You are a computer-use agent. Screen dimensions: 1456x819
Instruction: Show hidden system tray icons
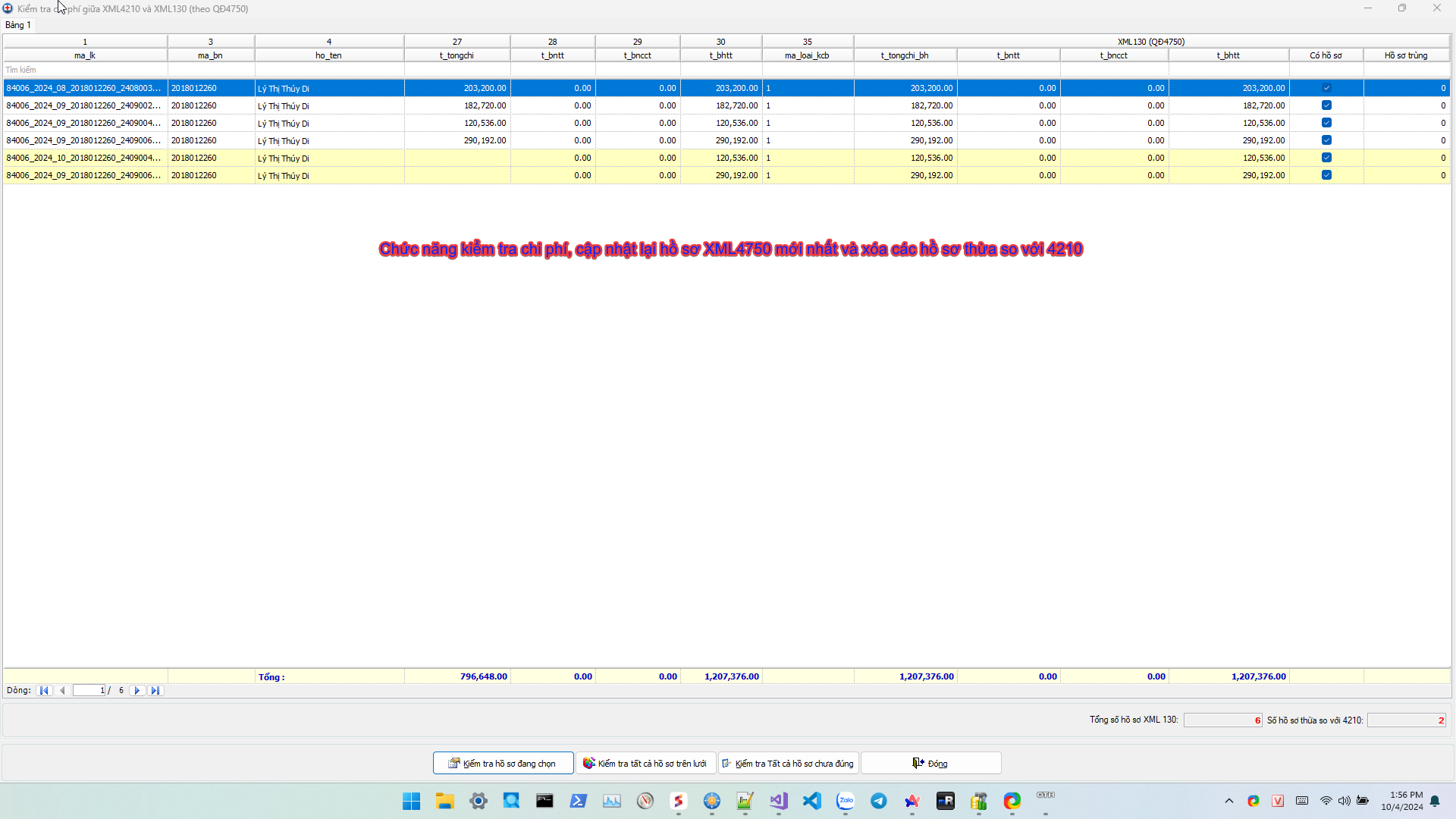click(1228, 801)
